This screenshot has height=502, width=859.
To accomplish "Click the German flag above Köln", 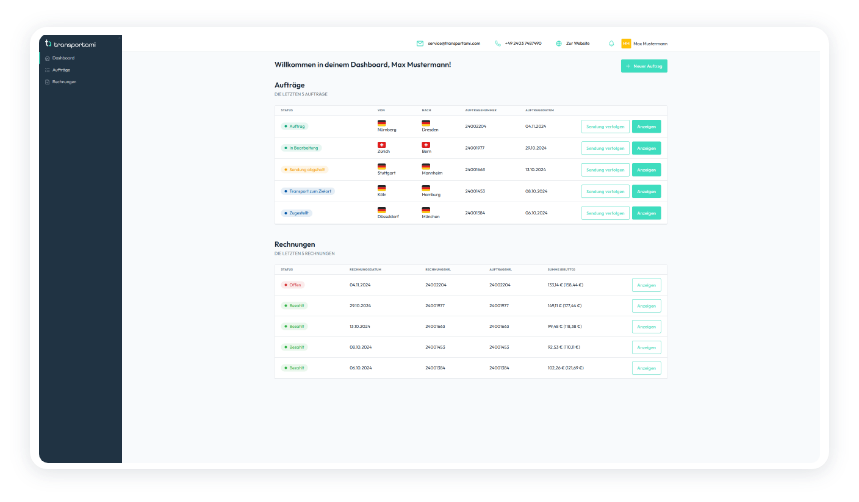I will pyautogui.click(x=382, y=188).
